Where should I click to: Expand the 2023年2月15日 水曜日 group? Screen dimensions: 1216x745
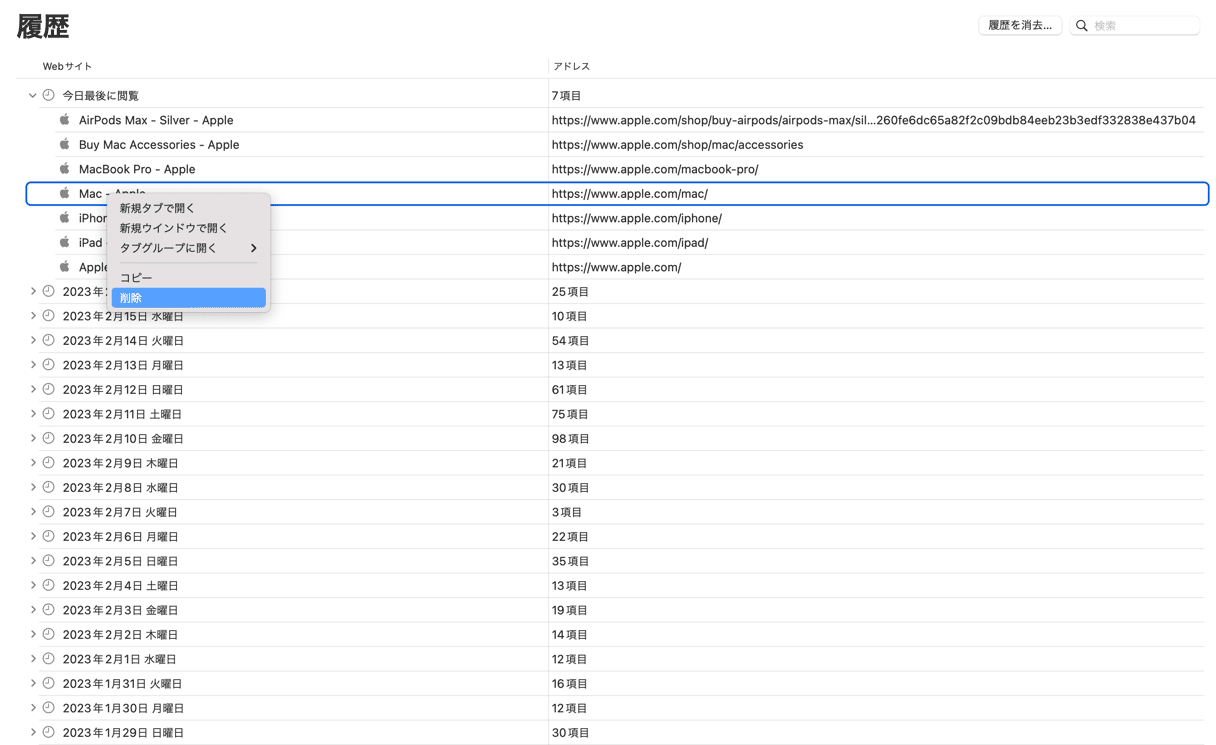coord(33,315)
